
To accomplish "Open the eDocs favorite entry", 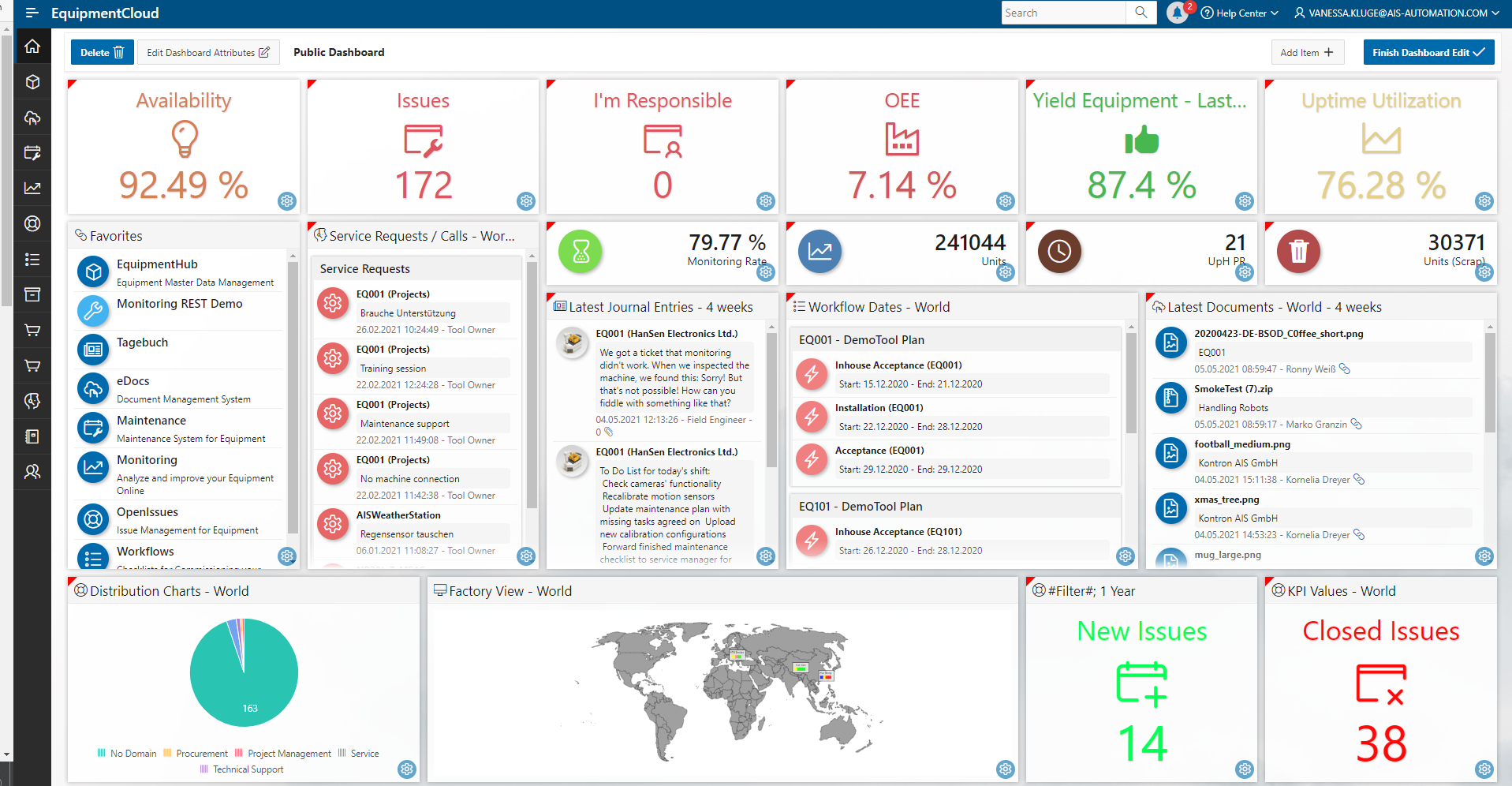I will click(133, 381).
